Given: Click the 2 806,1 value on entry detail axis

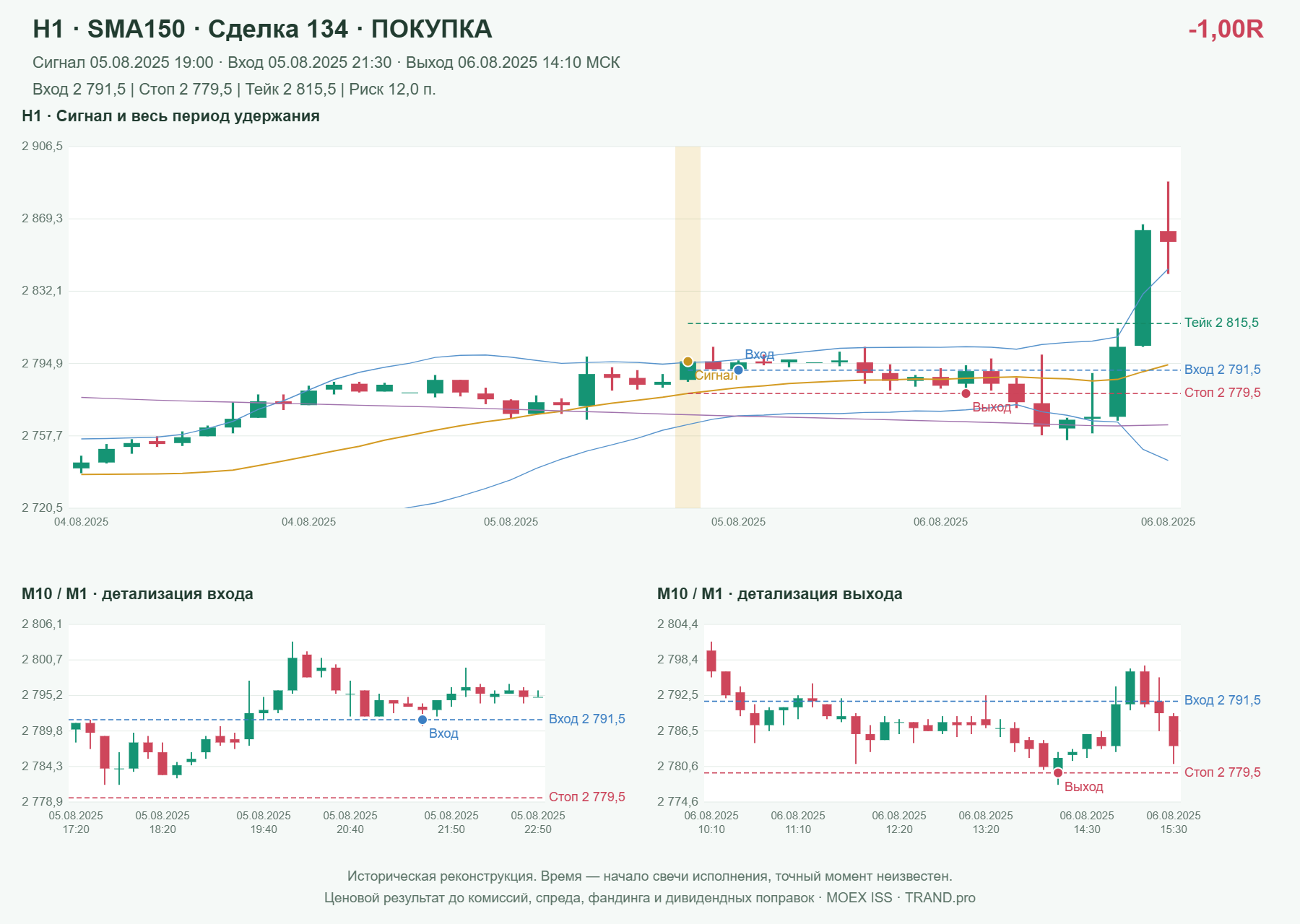Looking at the screenshot, I should click(42, 624).
